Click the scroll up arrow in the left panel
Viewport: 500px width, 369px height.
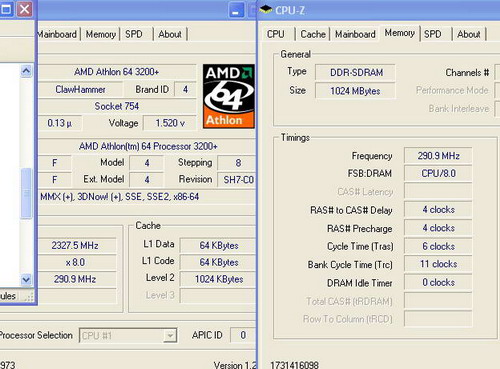click(26, 71)
